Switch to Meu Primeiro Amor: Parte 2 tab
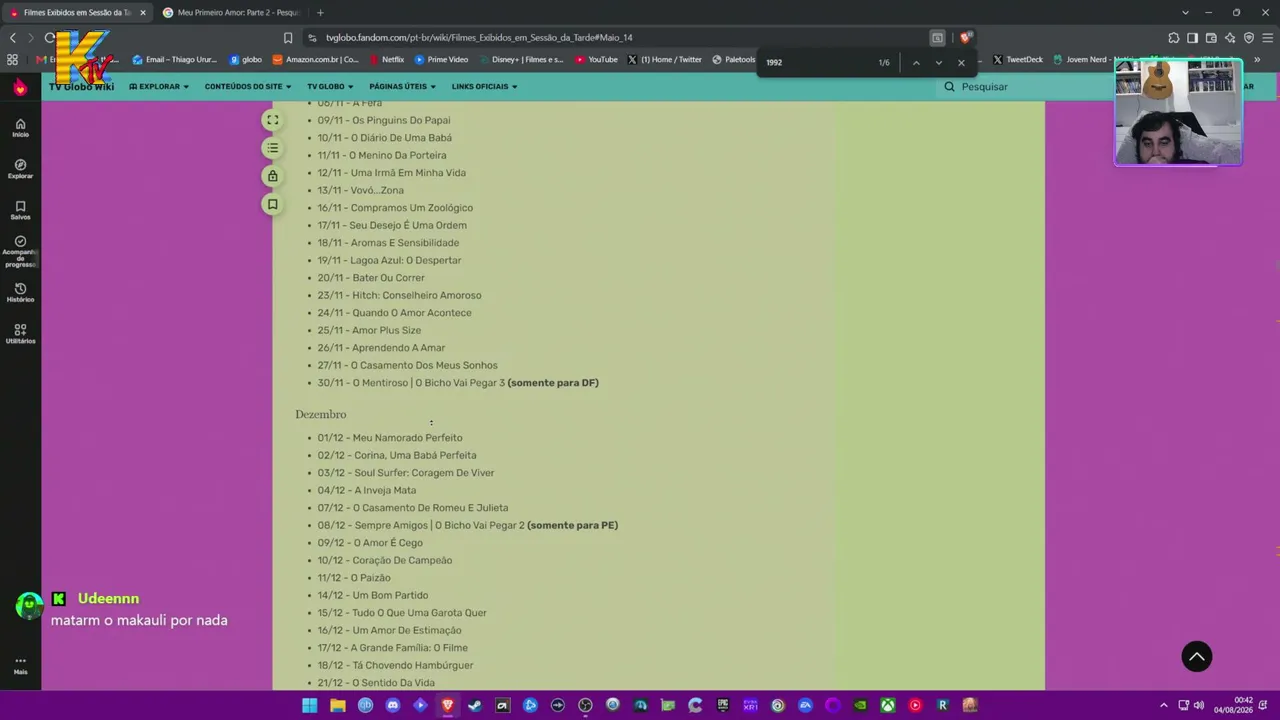Image resolution: width=1280 pixels, height=720 pixels. (x=230, y=12)
